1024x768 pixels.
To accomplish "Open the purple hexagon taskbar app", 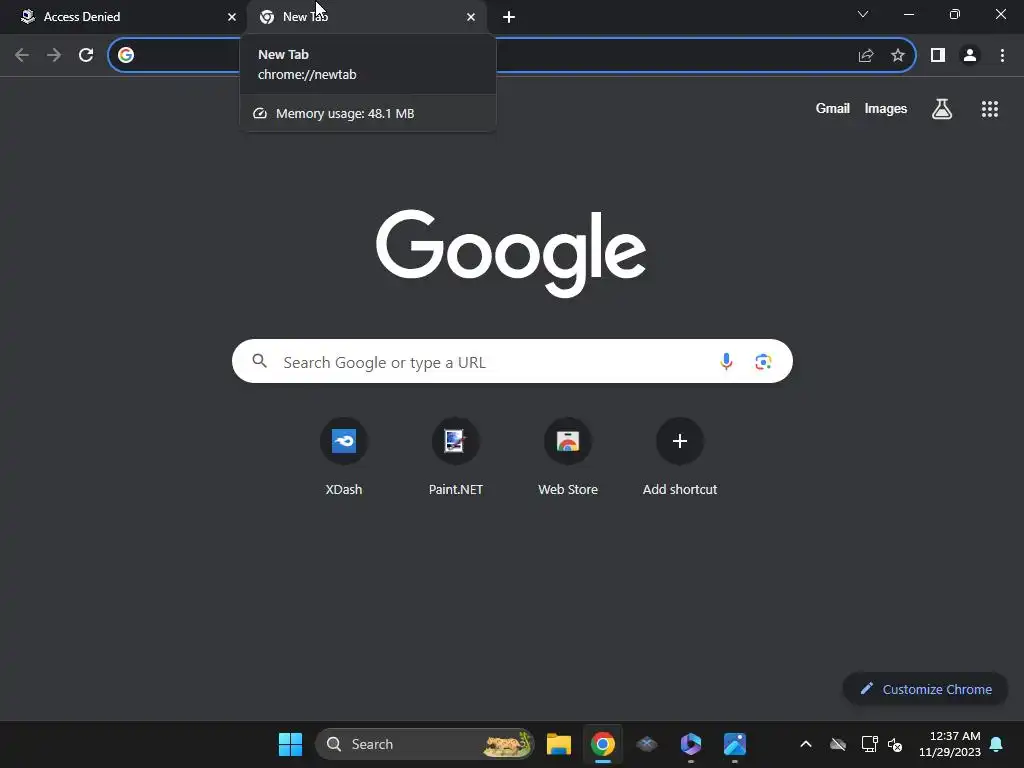I will point(690,744).
